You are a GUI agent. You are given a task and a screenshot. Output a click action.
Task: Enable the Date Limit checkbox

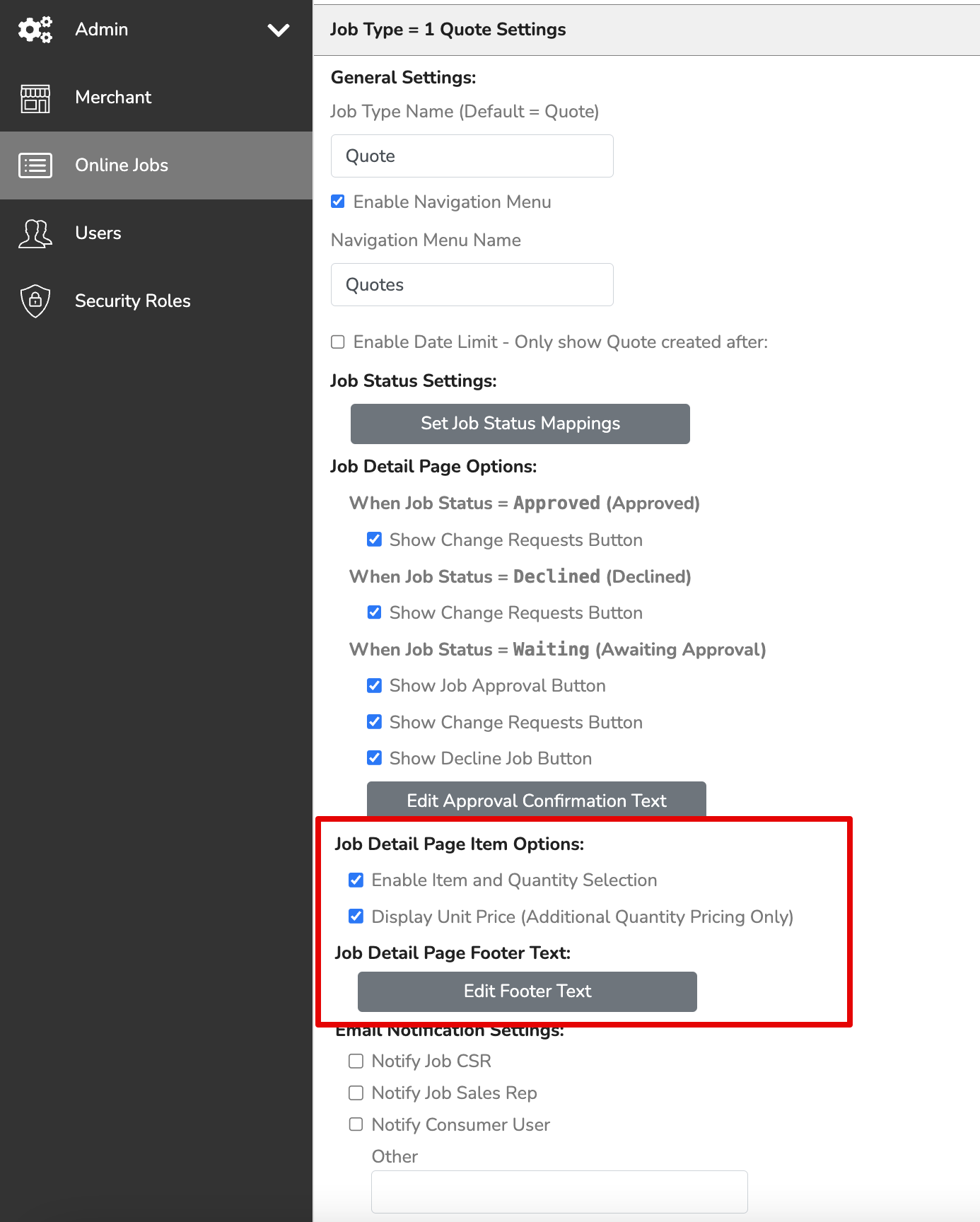point(338,342)
